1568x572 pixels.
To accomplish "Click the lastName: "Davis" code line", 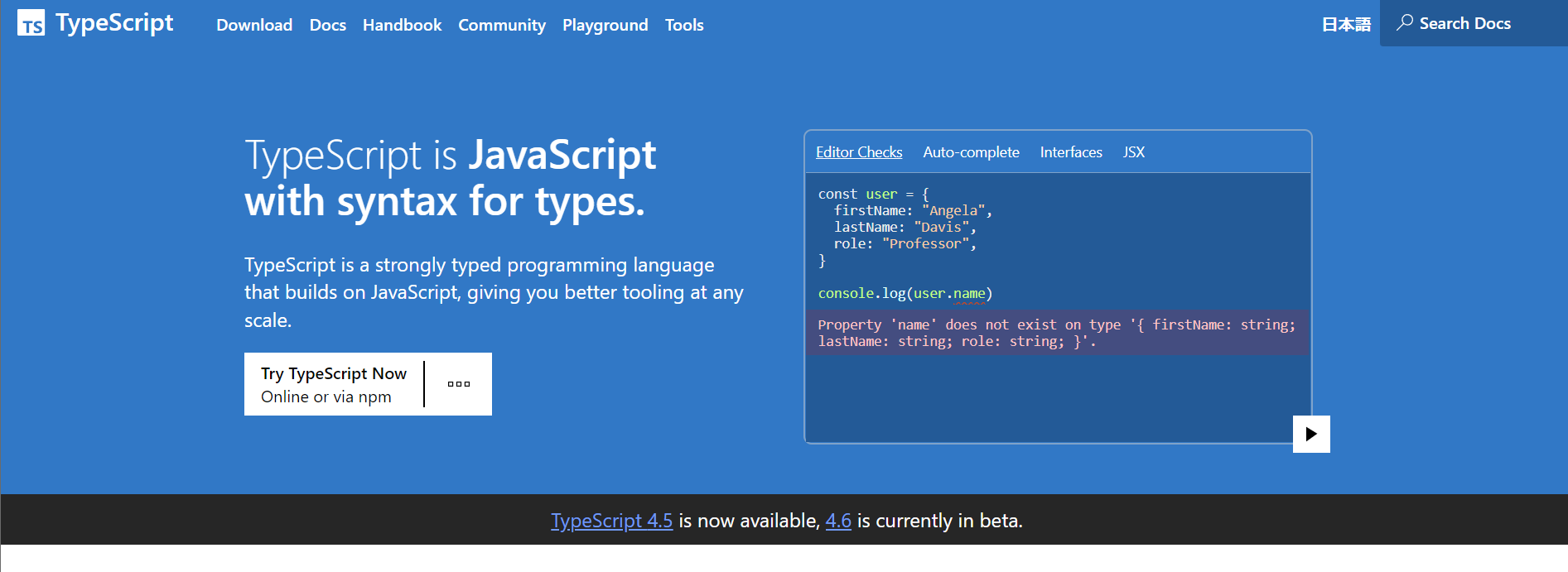I will (905, 227).
